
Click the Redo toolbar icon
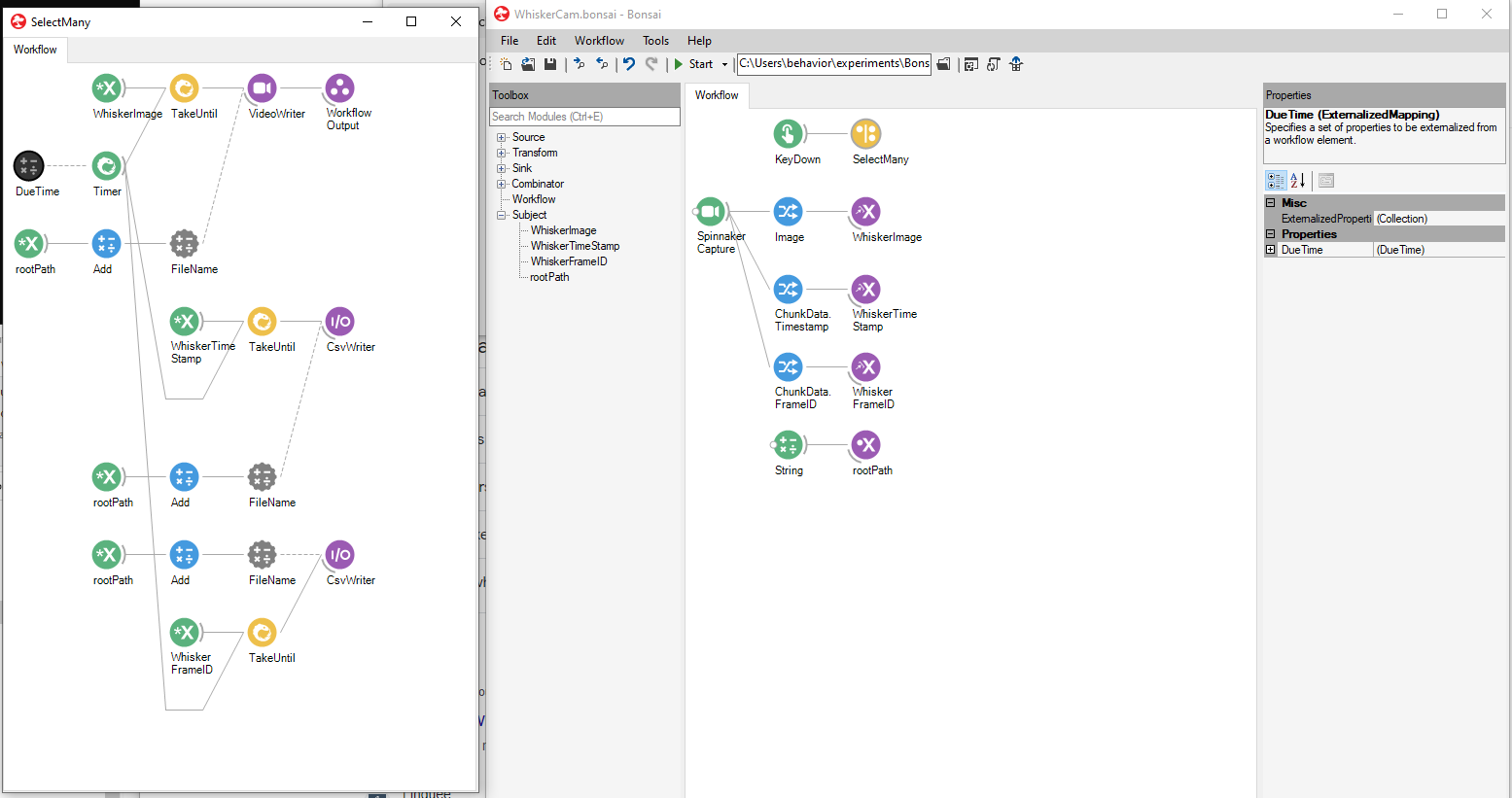pos(650,63)
